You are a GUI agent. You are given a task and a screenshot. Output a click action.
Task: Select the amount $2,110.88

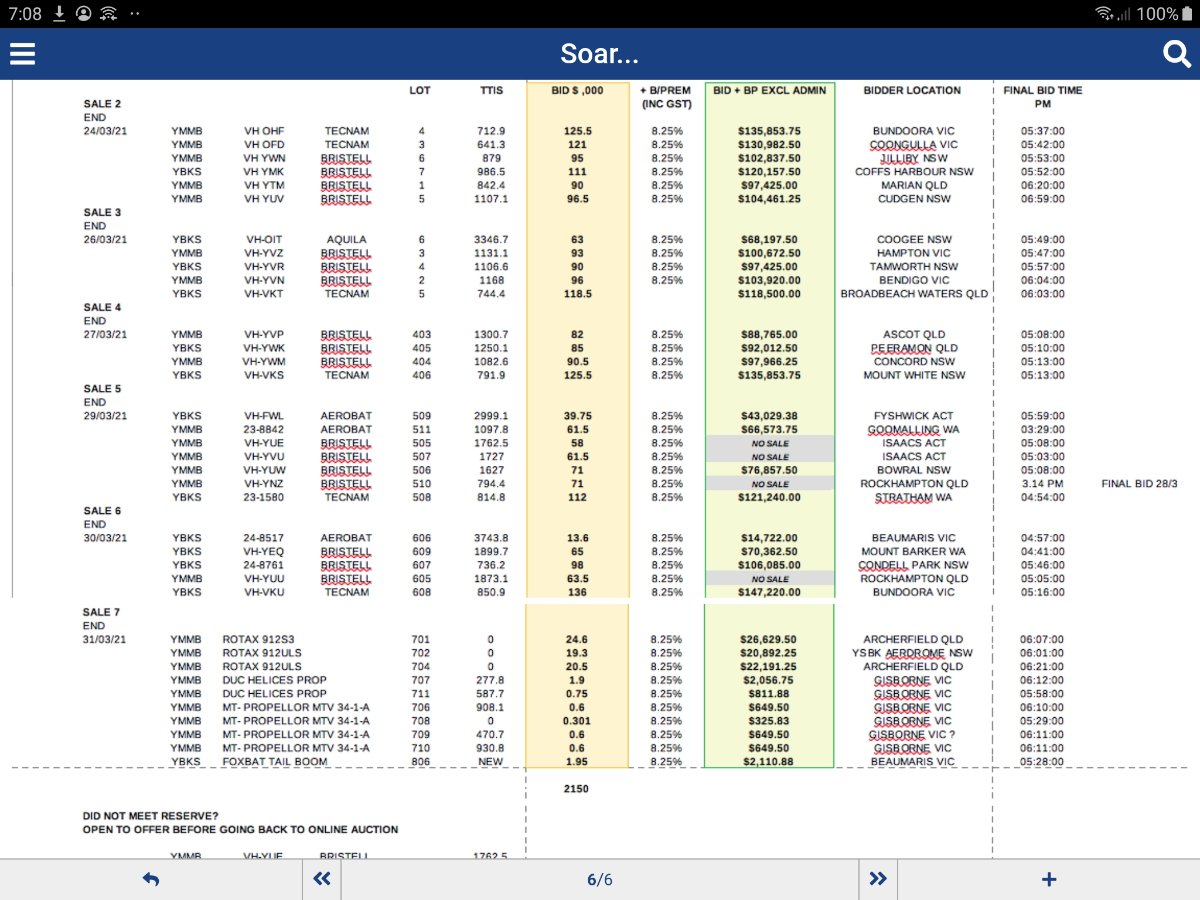click(x=769, y=762)
